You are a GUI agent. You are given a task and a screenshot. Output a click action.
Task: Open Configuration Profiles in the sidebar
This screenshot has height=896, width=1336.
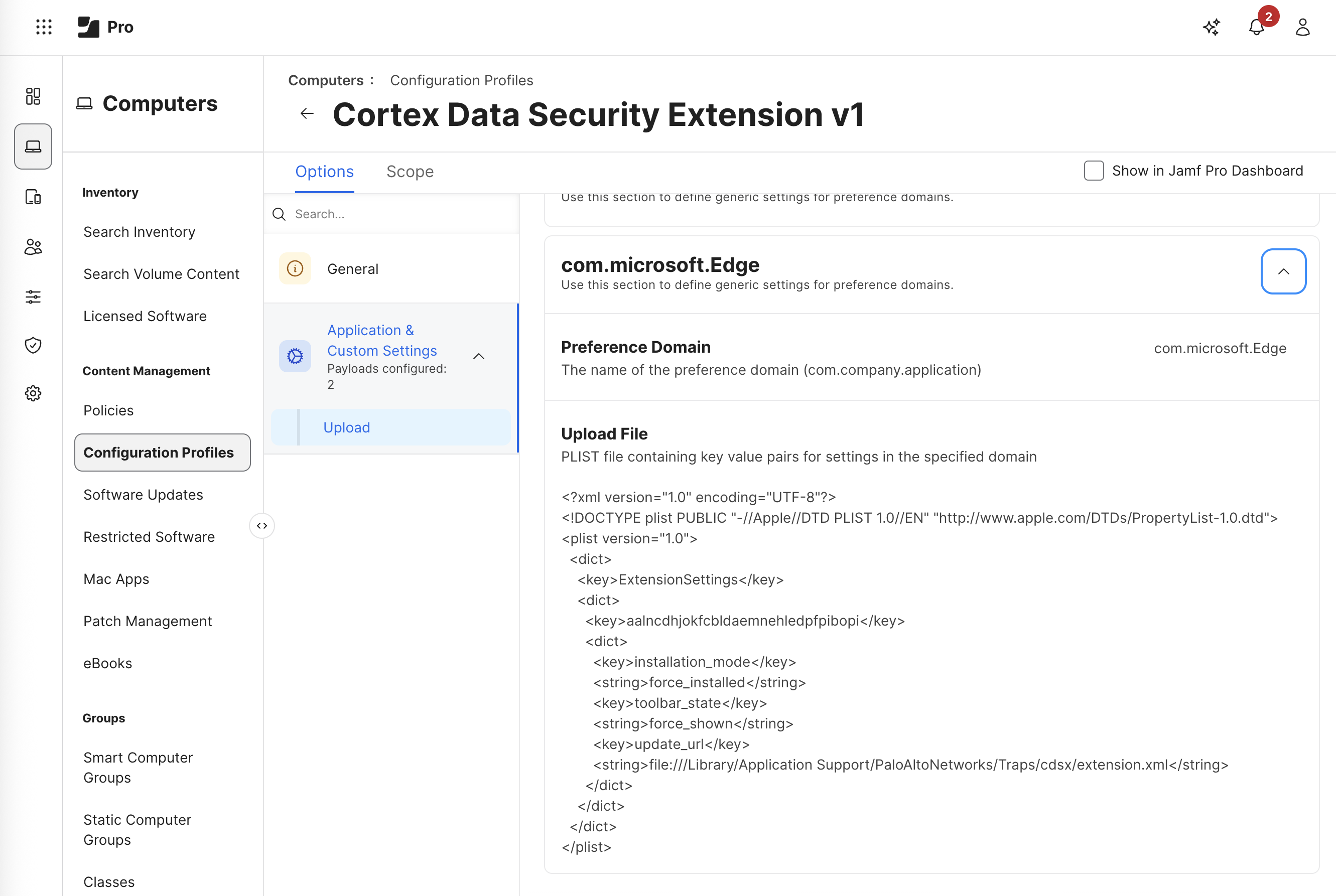point(162,453)
